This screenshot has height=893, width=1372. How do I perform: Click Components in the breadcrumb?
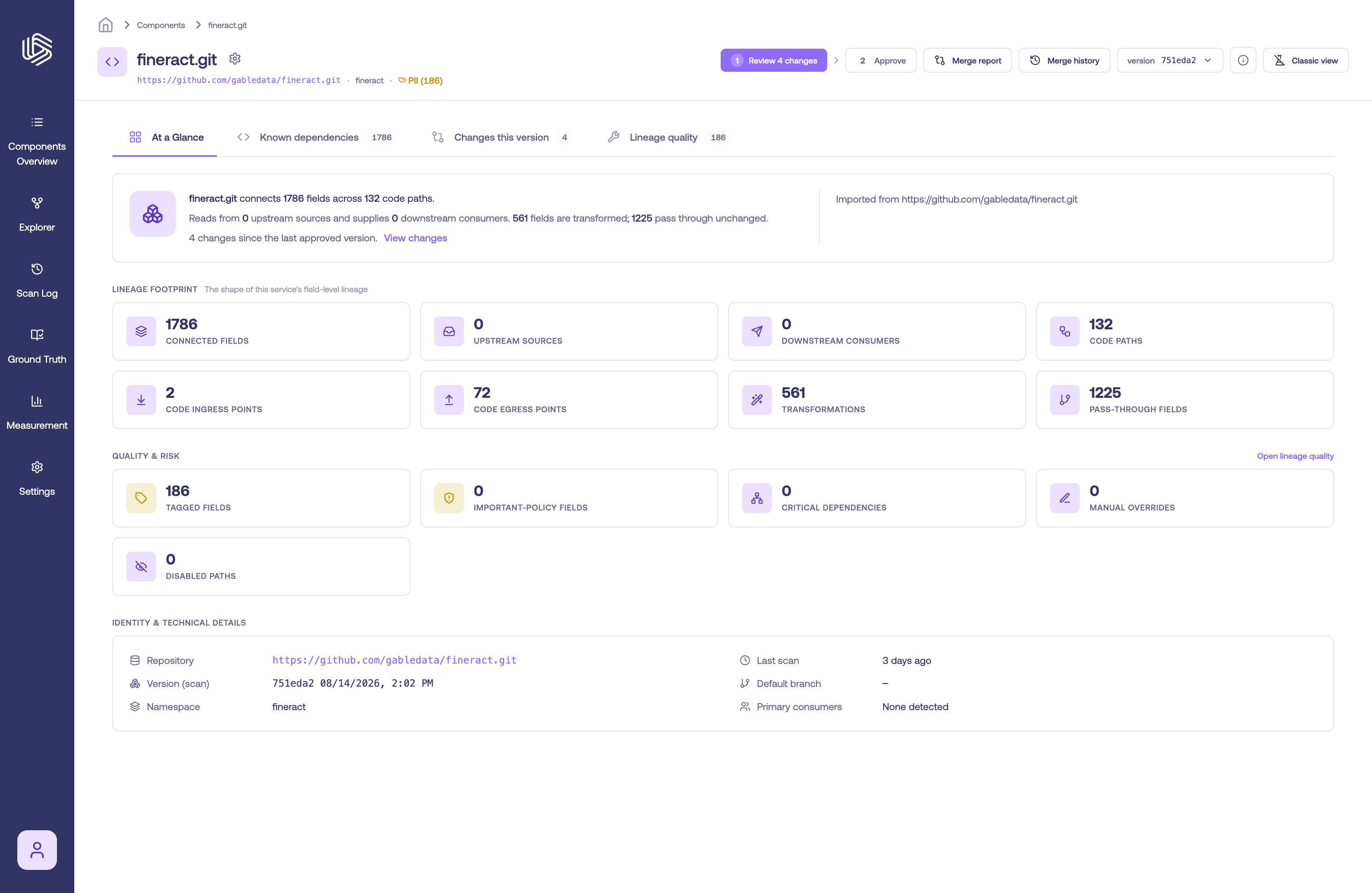click(x=161, y=25)
